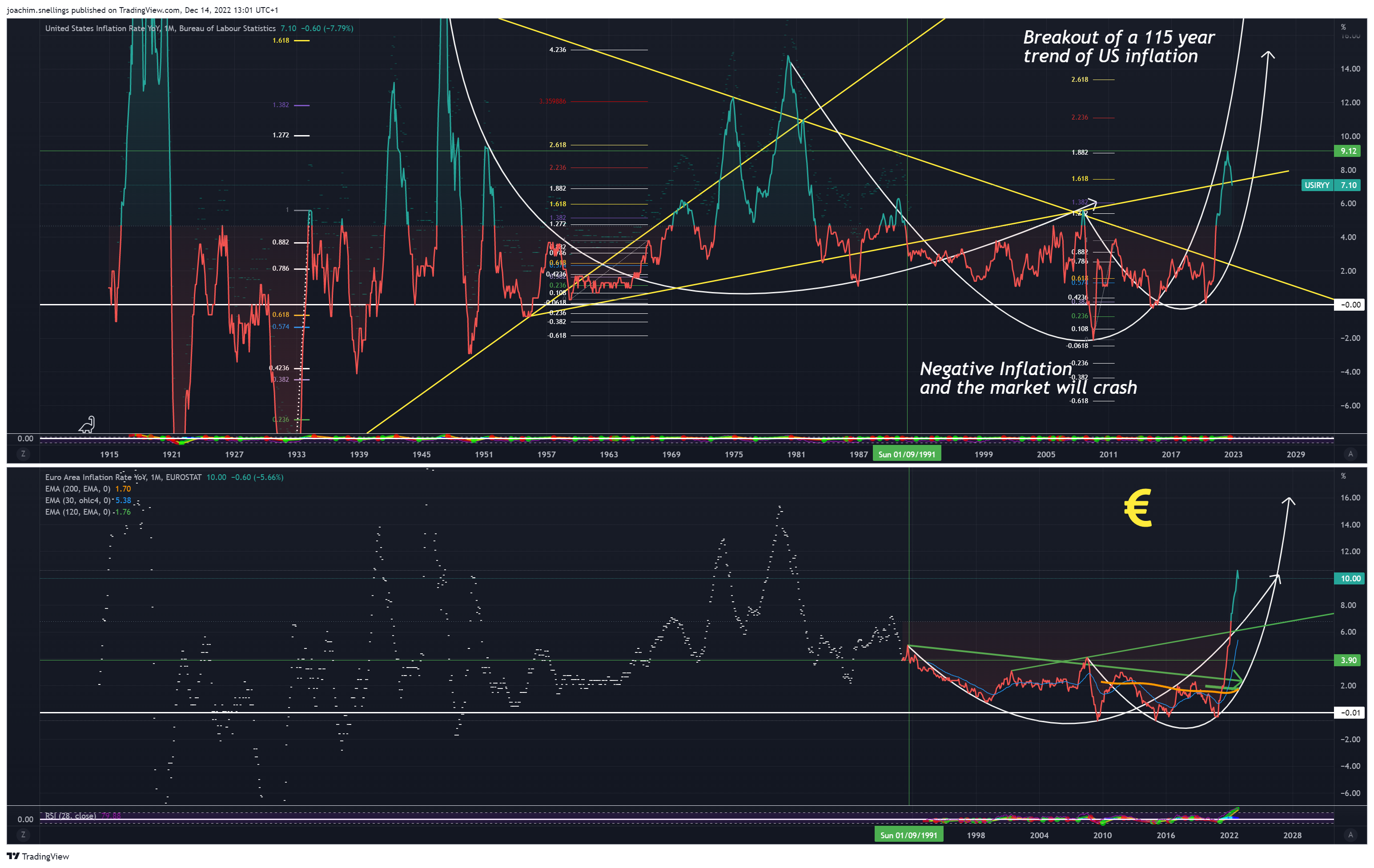Click the % unit label atop the Euro price axis
This screenshot has width=1374, height=868.
1343,476
